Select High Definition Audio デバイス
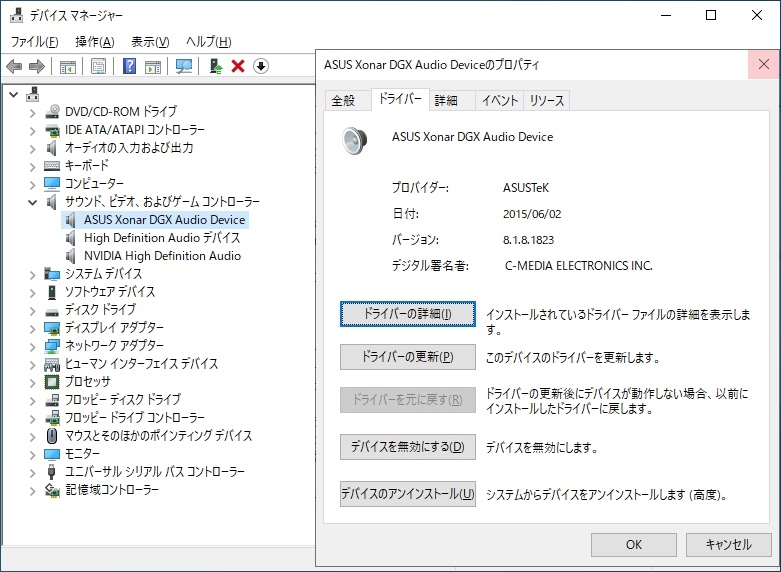 tap(162, 238)
